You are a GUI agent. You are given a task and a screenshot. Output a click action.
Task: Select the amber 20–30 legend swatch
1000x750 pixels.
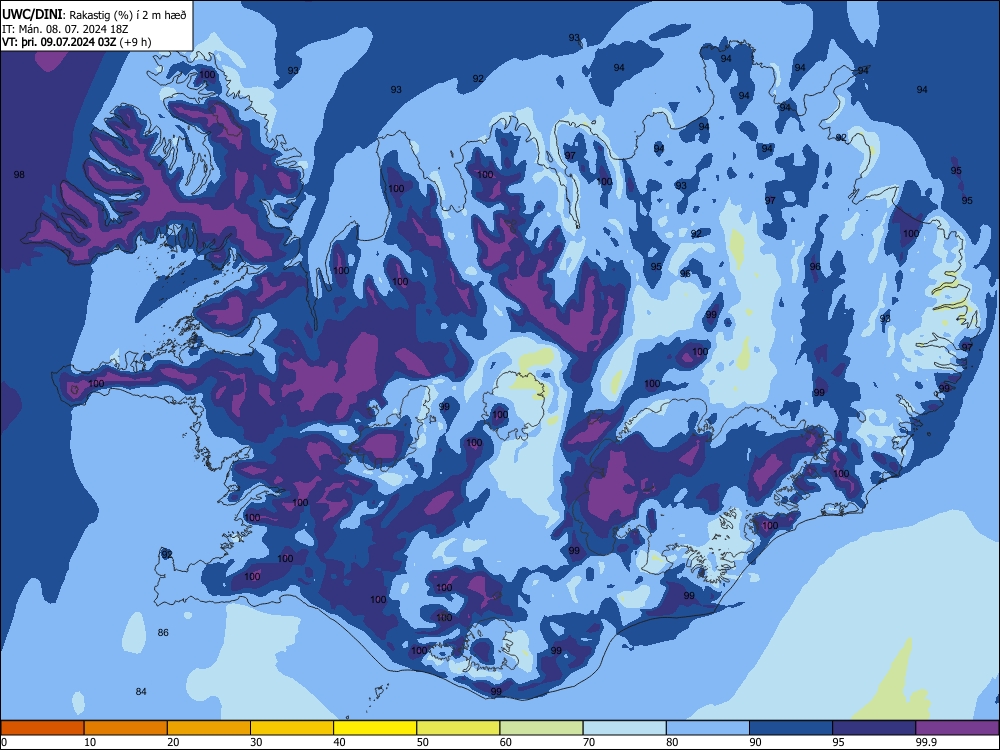click(x=209, y=728)
